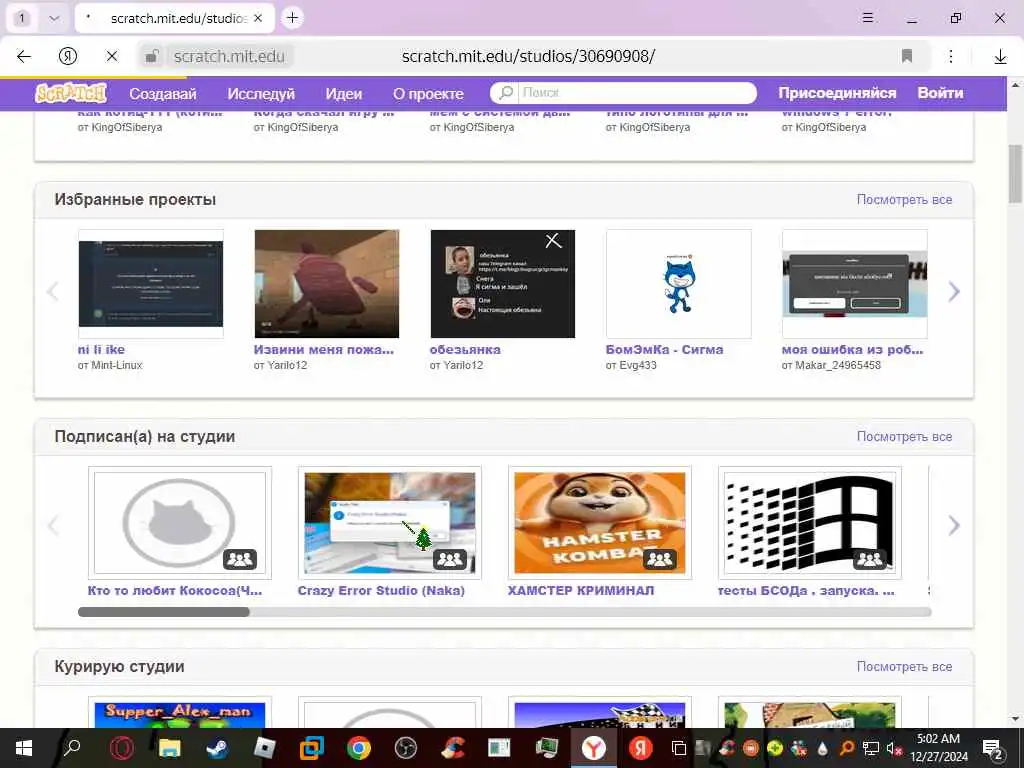Open CCleaner from the taskbar
The width and height of the screenshot is (1024, 768).
coord(453,748)
